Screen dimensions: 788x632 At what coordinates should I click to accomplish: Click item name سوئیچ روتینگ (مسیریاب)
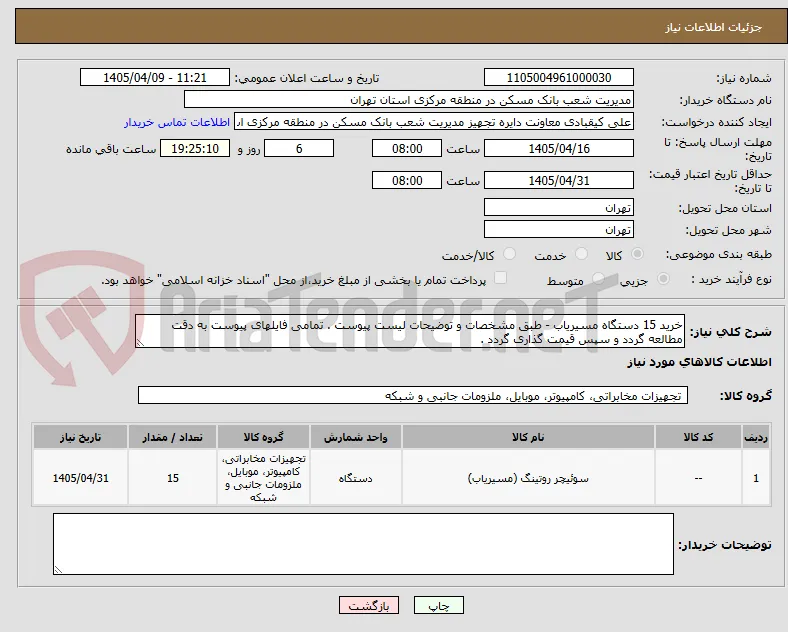(528, 478)
